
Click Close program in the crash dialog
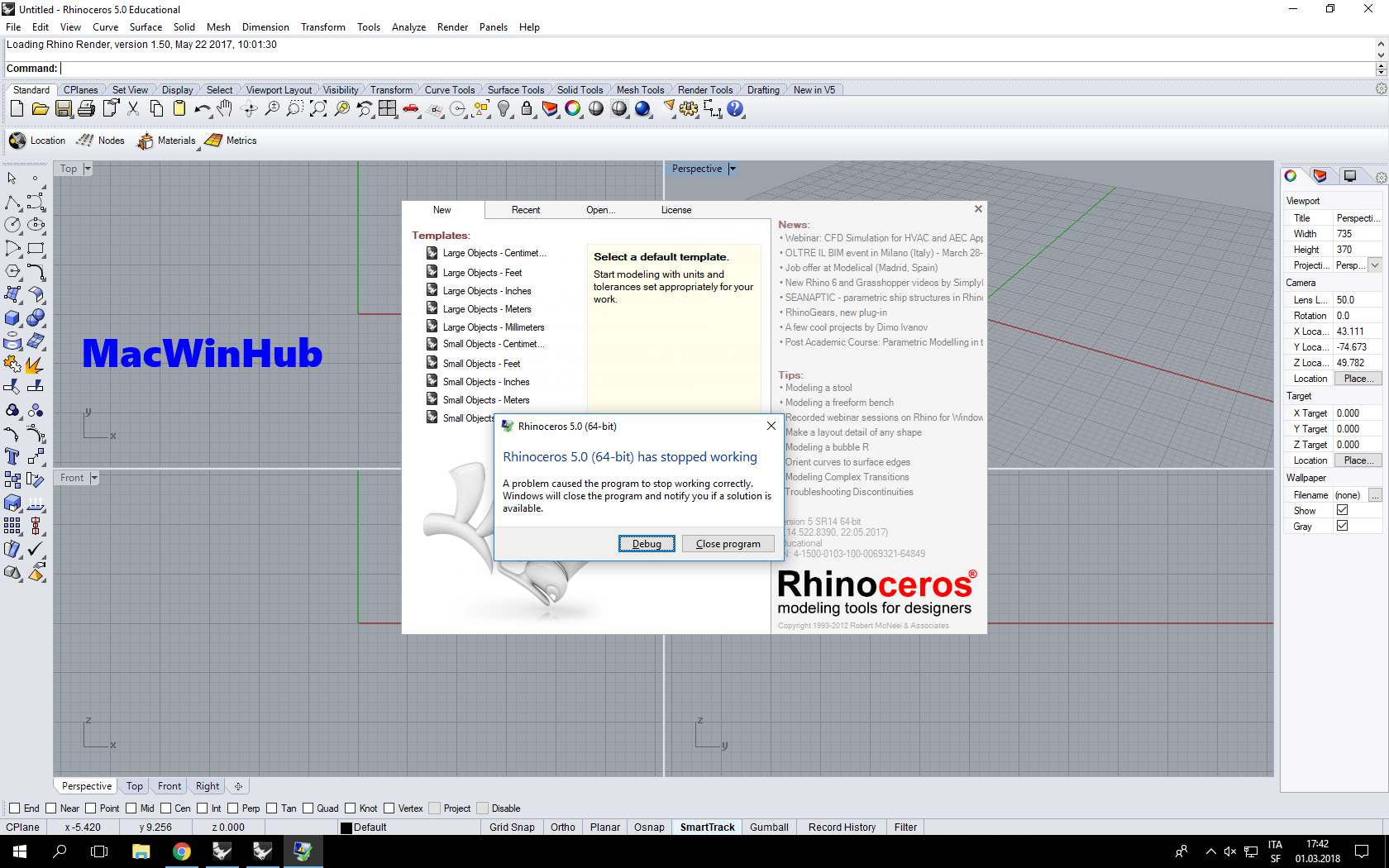tap(728, 544)
